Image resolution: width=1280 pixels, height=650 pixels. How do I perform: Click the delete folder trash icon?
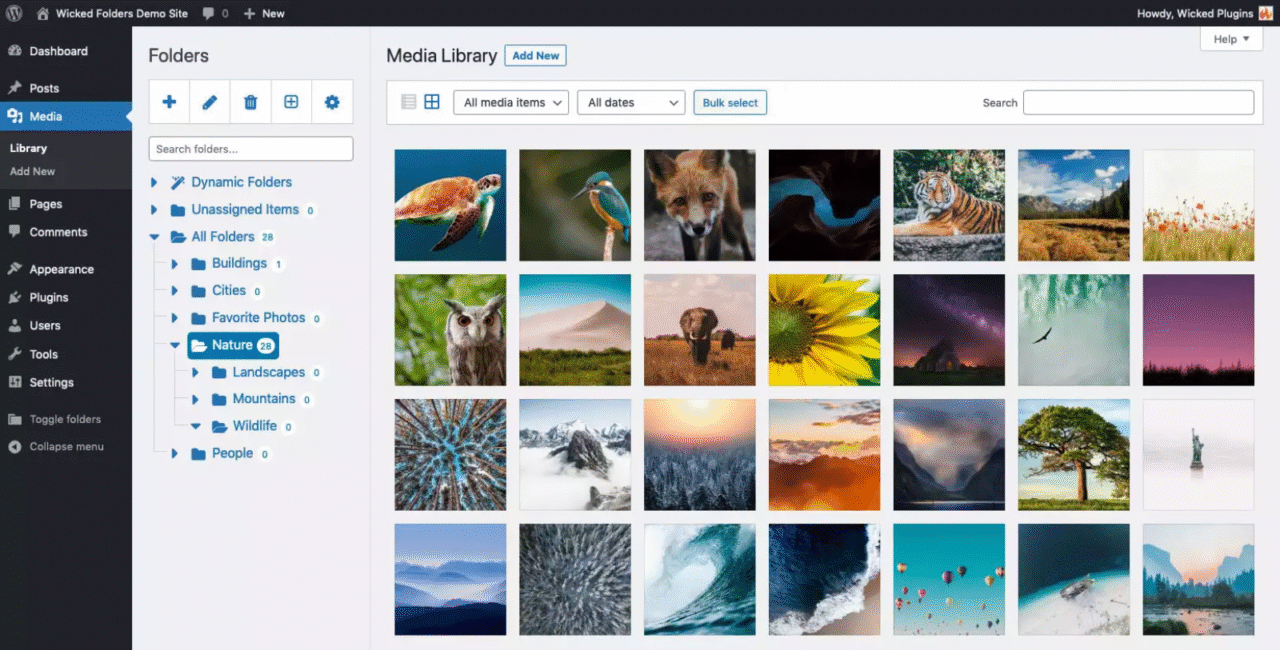[251, 102]
